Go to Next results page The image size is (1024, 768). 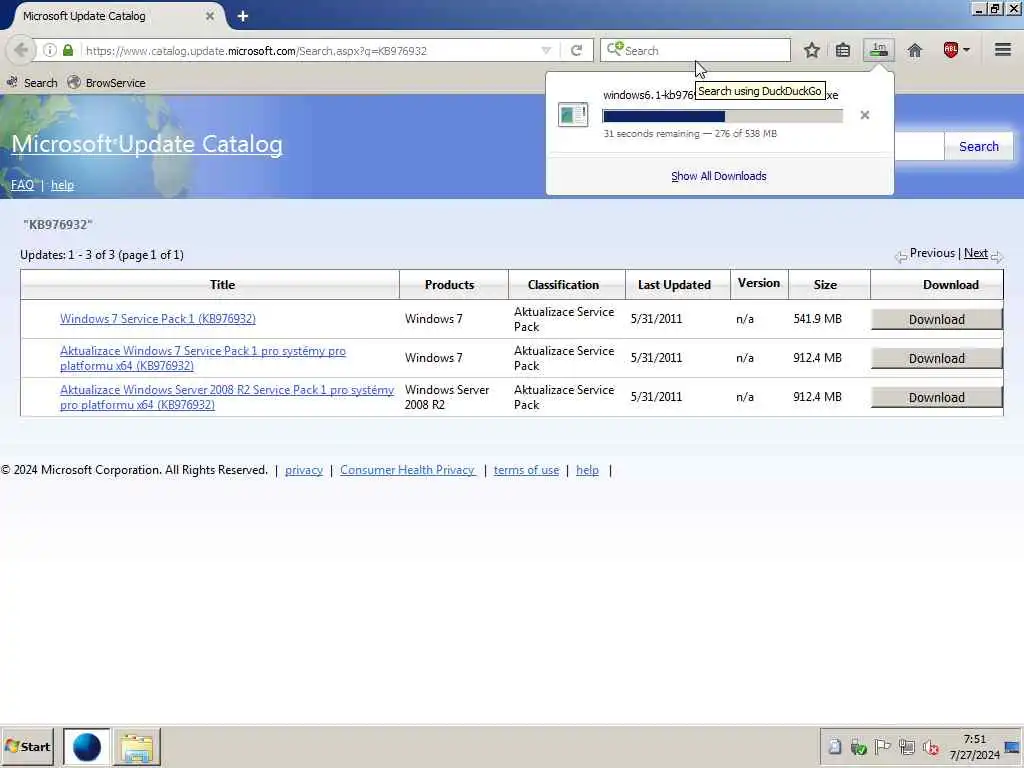click(x=976, y=253)
